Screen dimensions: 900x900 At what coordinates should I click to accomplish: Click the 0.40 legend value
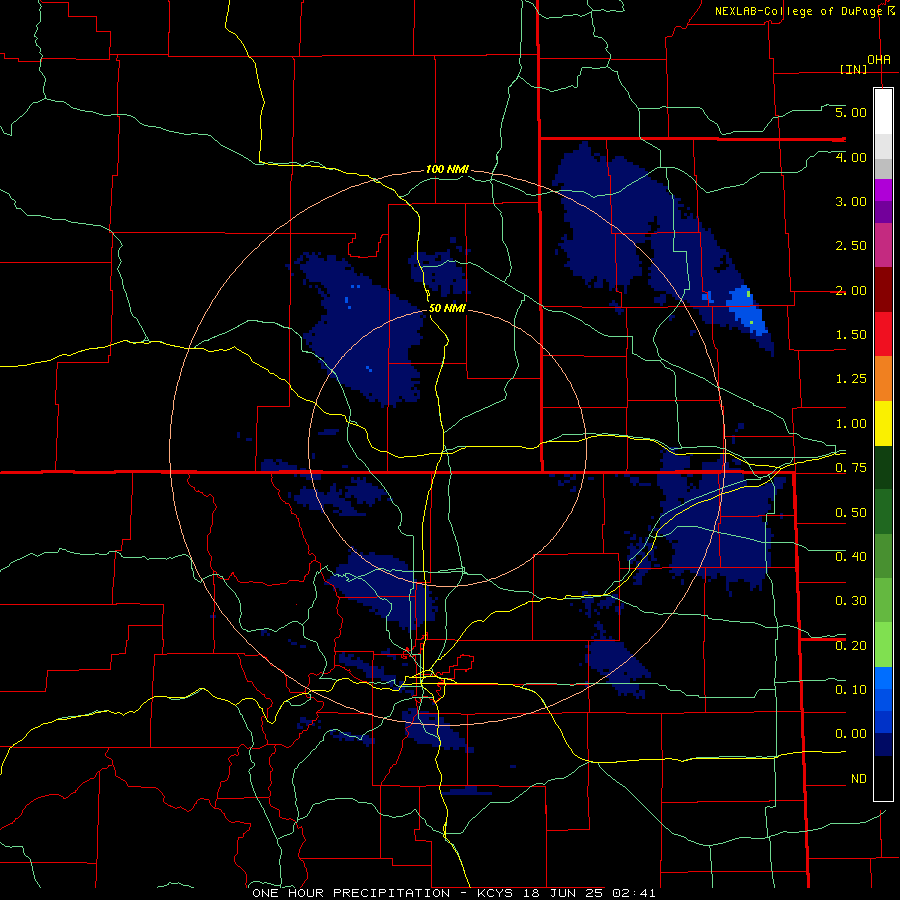pos(851,557)
